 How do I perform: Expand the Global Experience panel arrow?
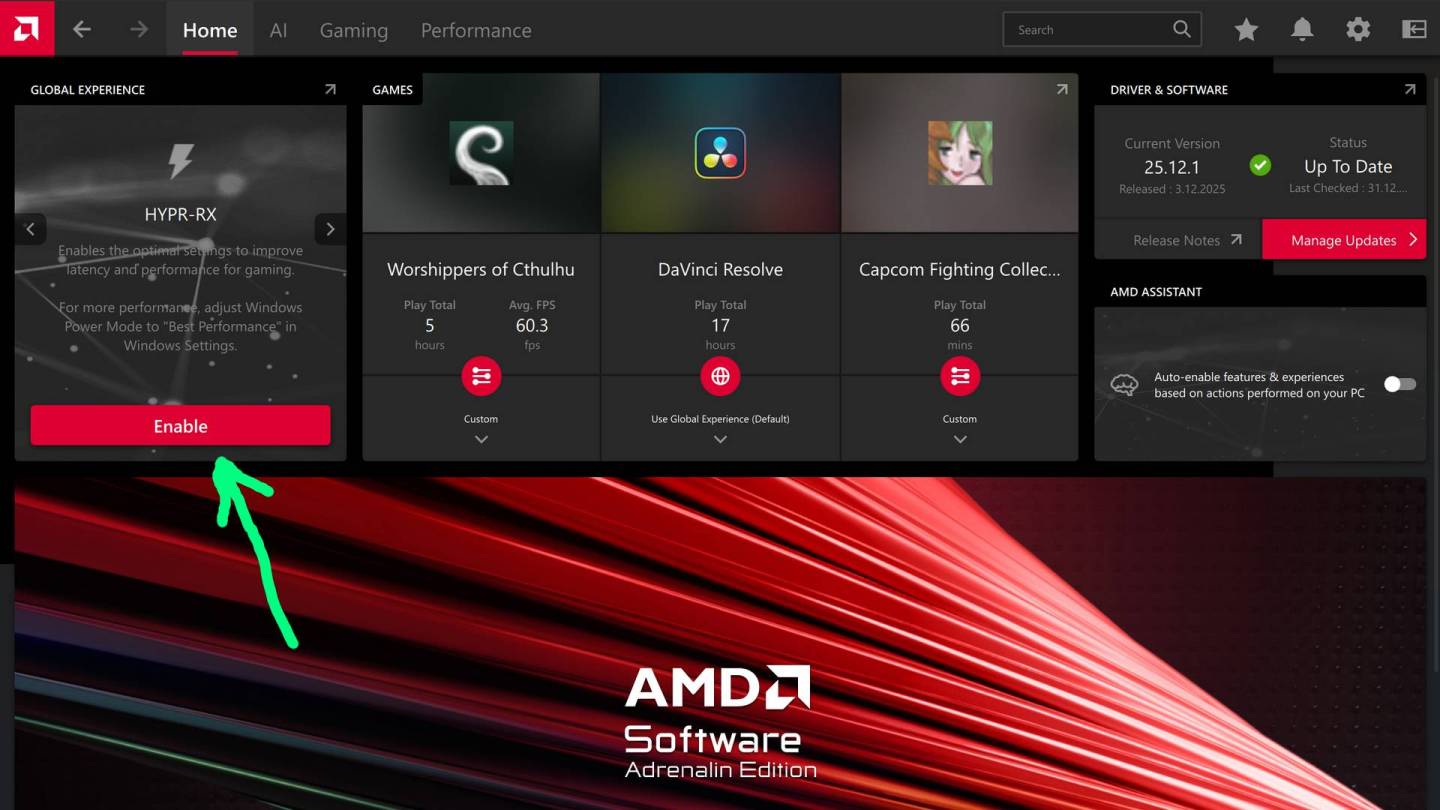(330, 89)
